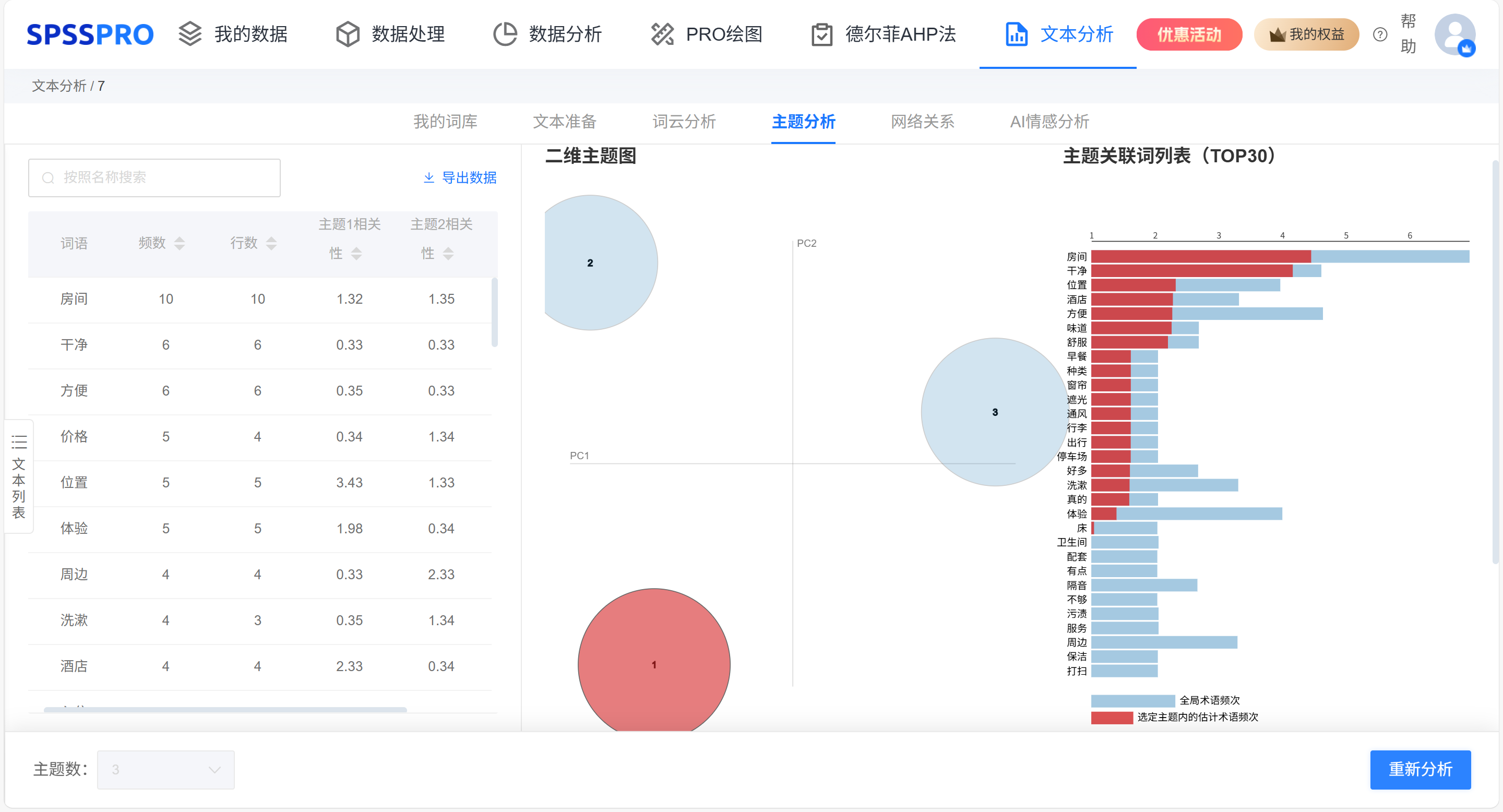
Task: Sort the table by 频数 column
Action: (180, 243)
